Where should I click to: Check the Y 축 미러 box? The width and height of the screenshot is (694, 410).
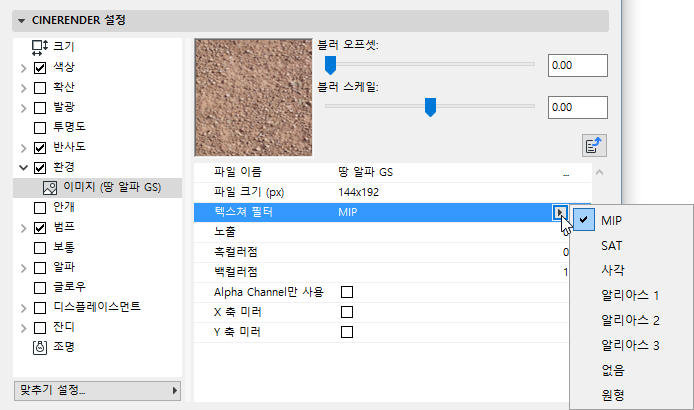(x=347, y=332)
